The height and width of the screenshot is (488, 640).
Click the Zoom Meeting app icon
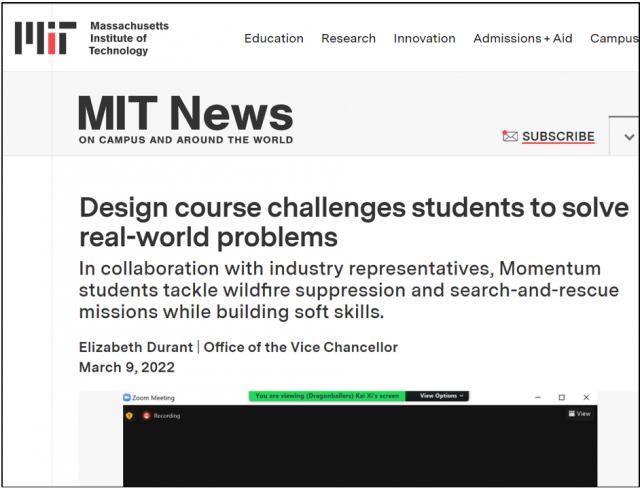[127, 398]
